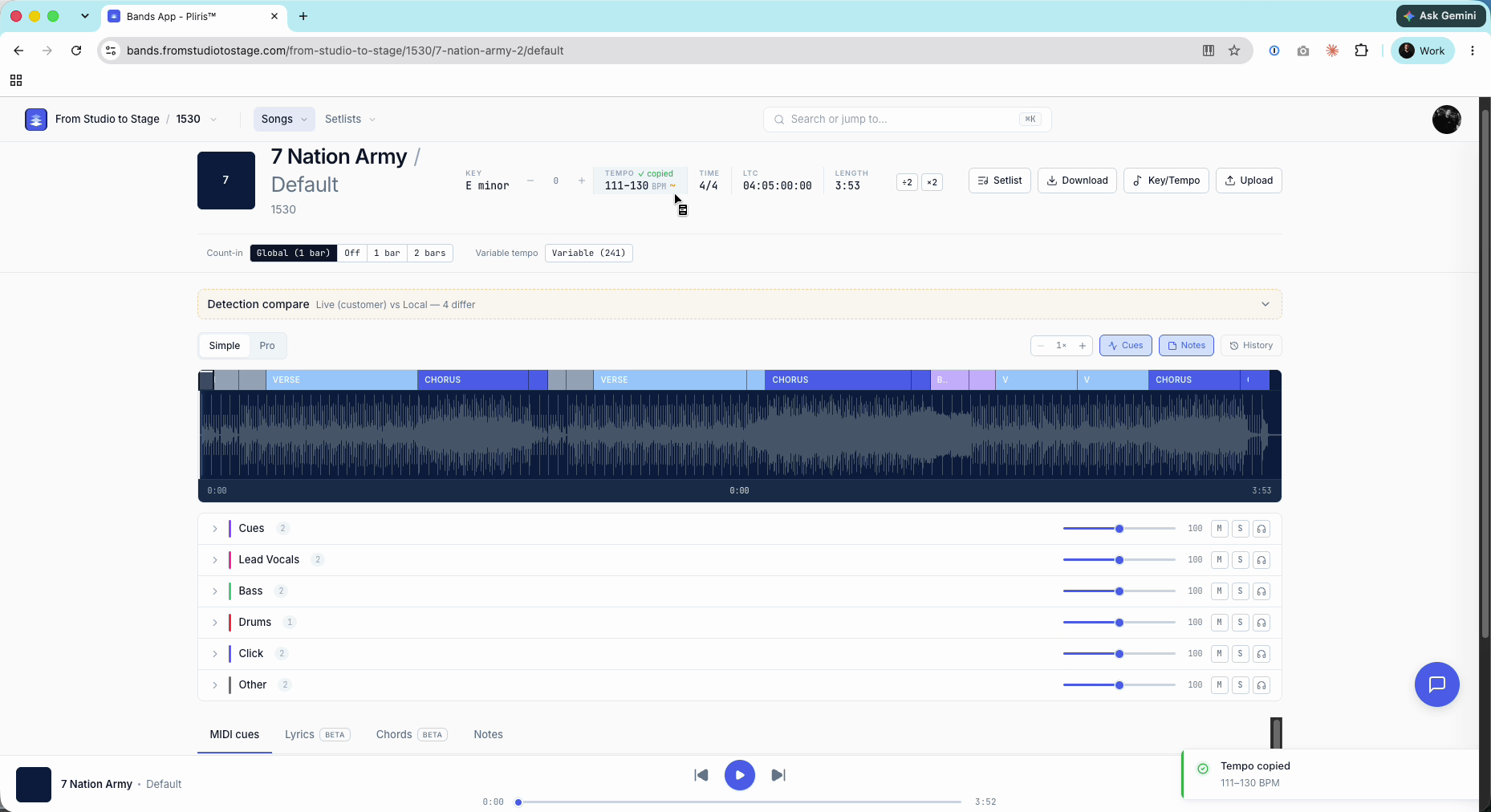1491x812 pixels.
Task: Open the Key/Tempo editor
Action: [x=1166, y=181]
